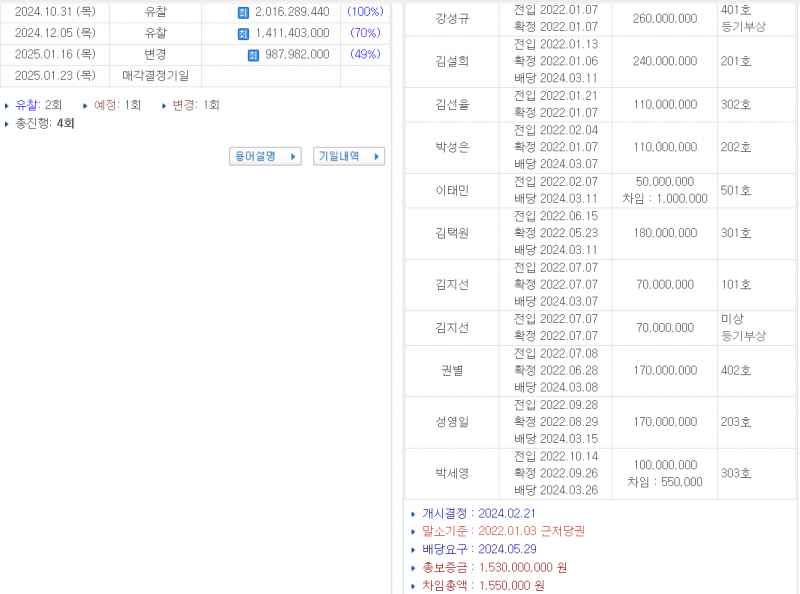
Task: Click the arrow marker beside 총보증금 amount
Action: [x=412, y=565]
